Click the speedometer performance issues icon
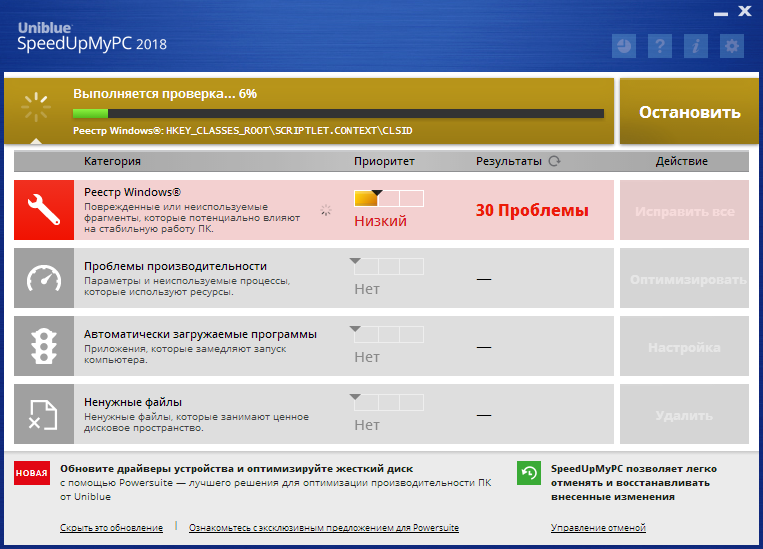 tap(44, 278)
